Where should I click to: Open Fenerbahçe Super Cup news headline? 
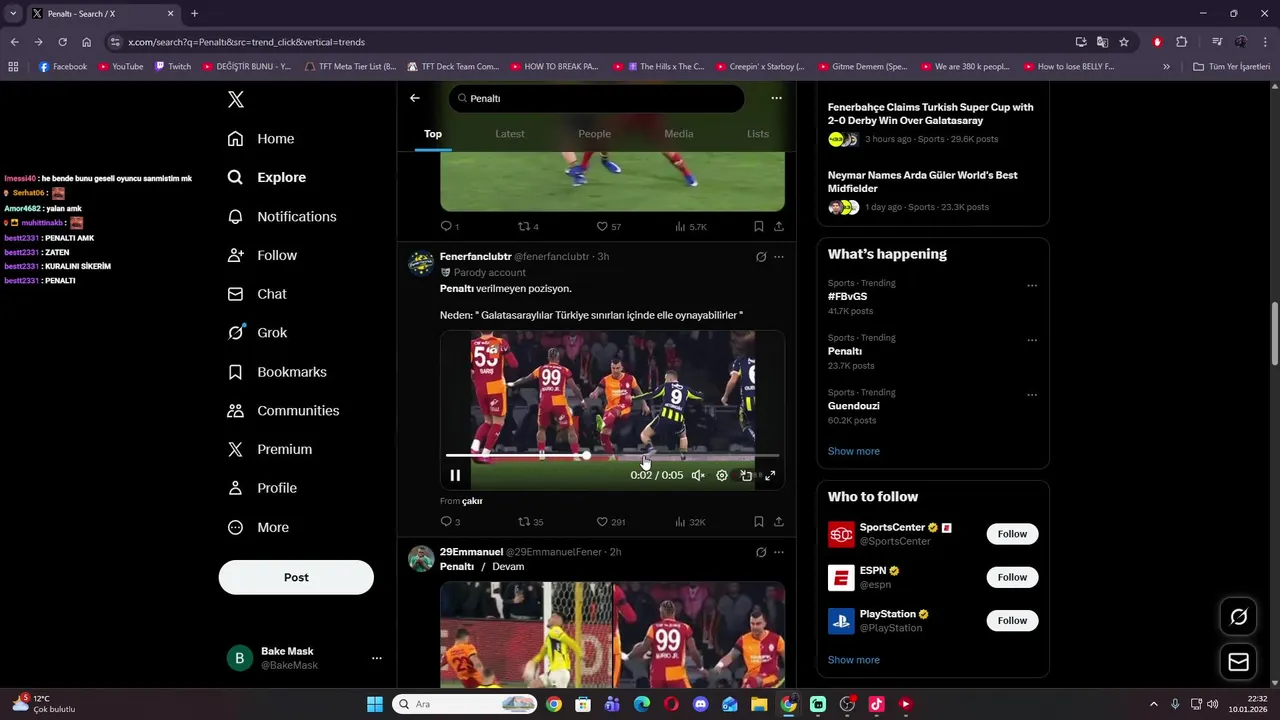[930, 114]
